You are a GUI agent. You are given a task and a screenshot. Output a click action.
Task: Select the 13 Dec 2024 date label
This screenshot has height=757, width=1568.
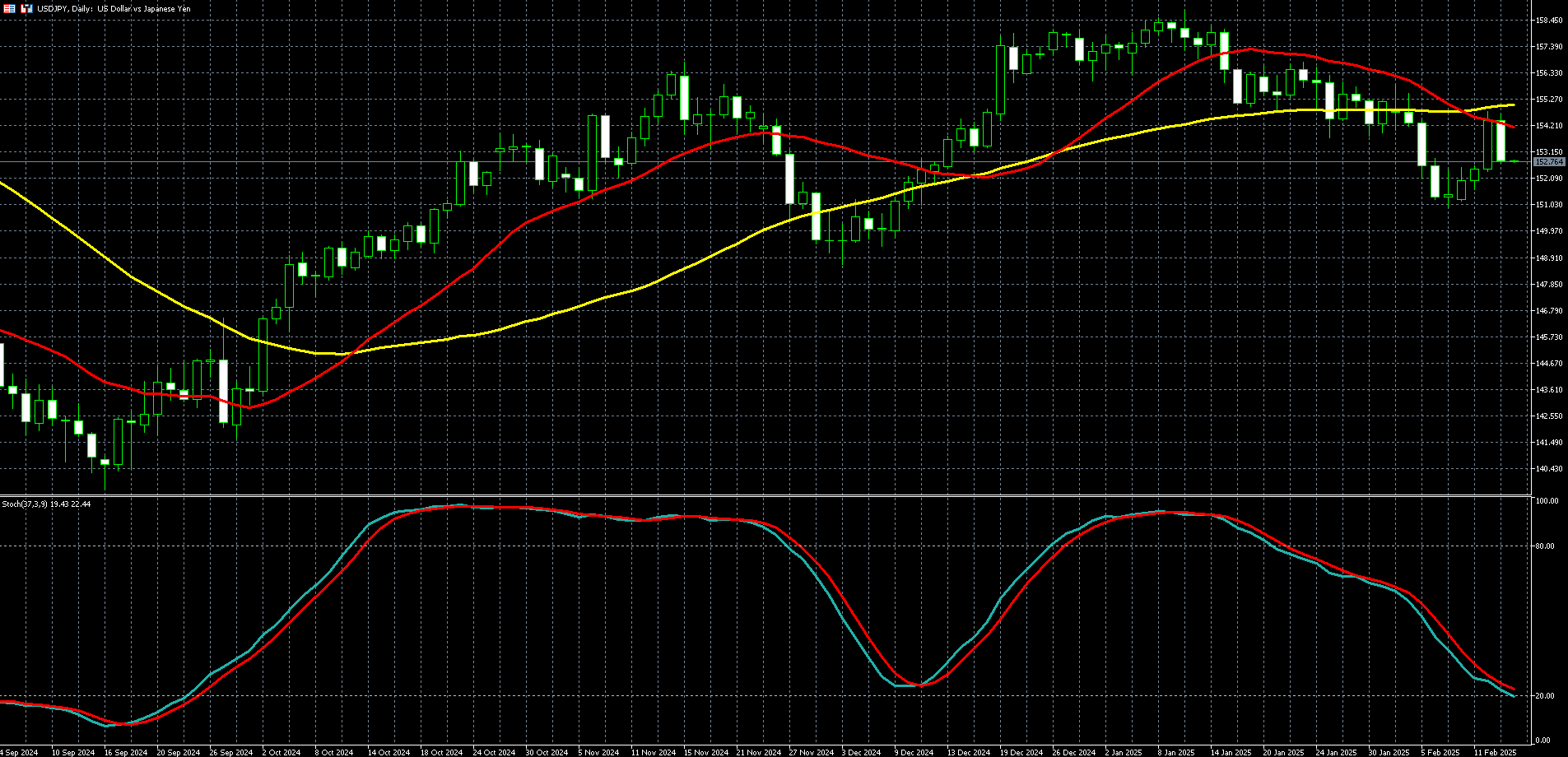click(968, 753)
